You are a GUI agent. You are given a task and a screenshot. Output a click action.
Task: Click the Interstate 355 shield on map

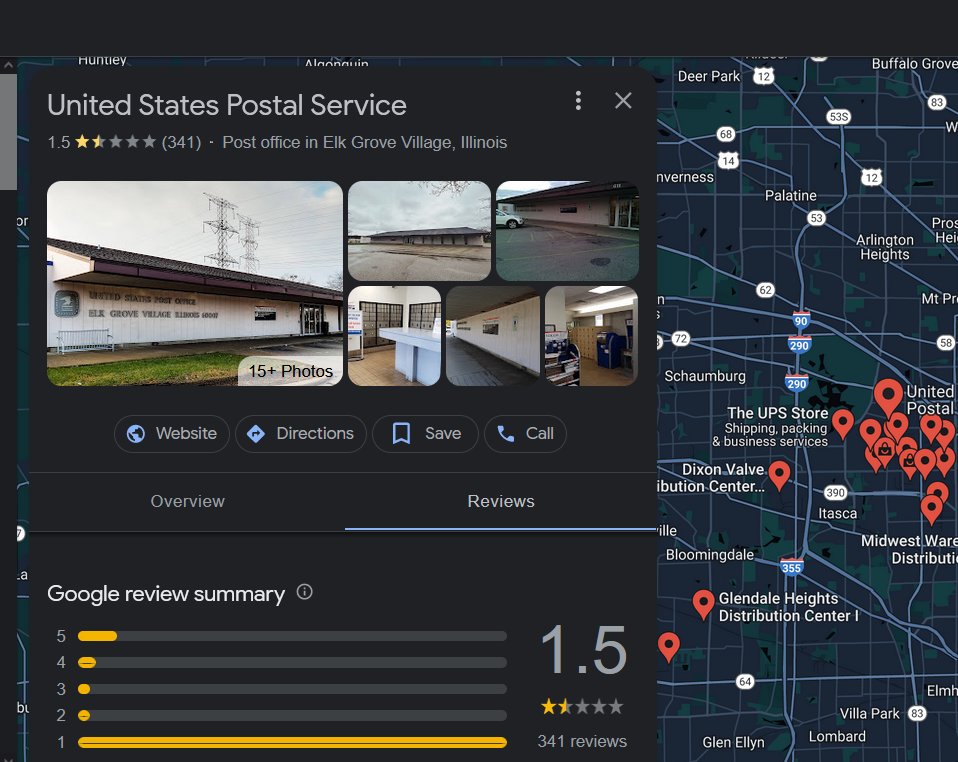coord(791,566)
